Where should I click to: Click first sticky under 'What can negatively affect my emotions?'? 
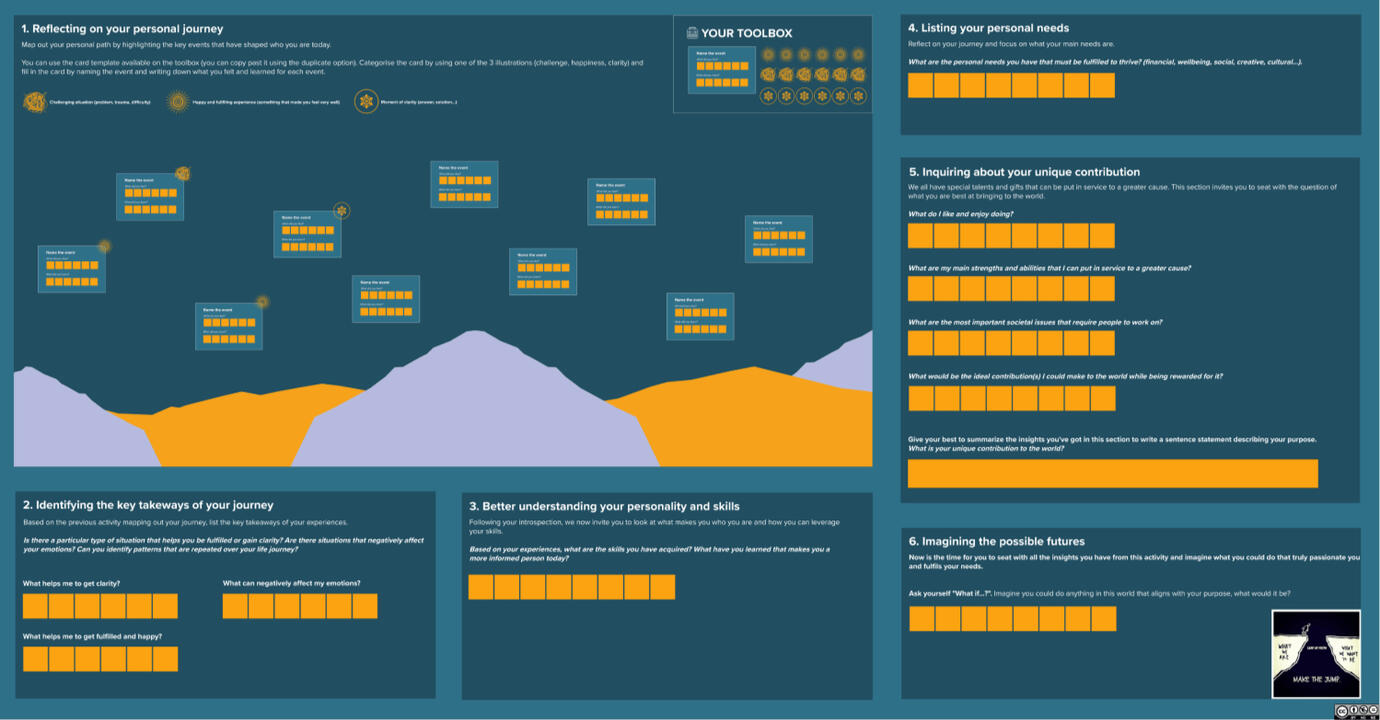click(235, 606)
